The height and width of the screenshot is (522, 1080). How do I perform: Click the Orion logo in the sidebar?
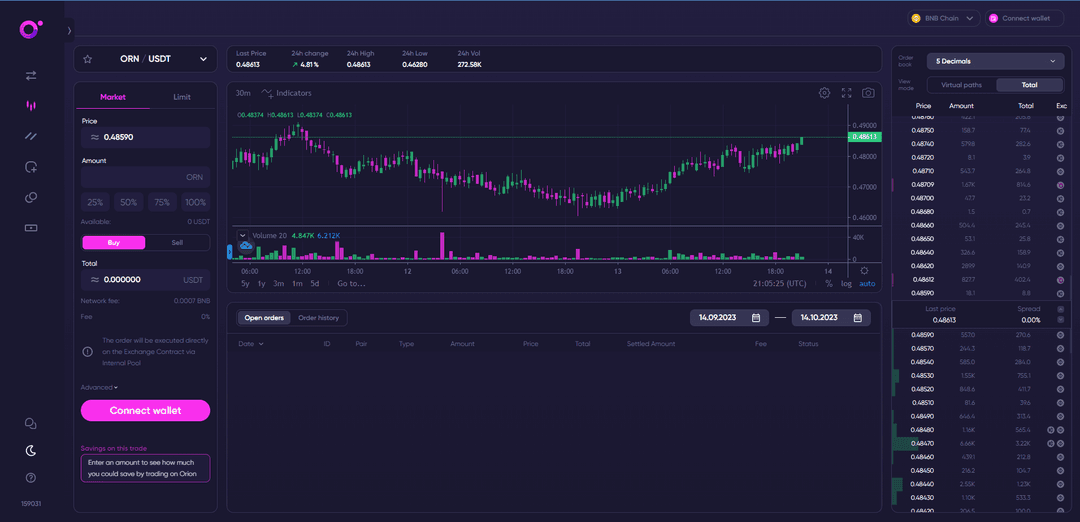[30, 28]
